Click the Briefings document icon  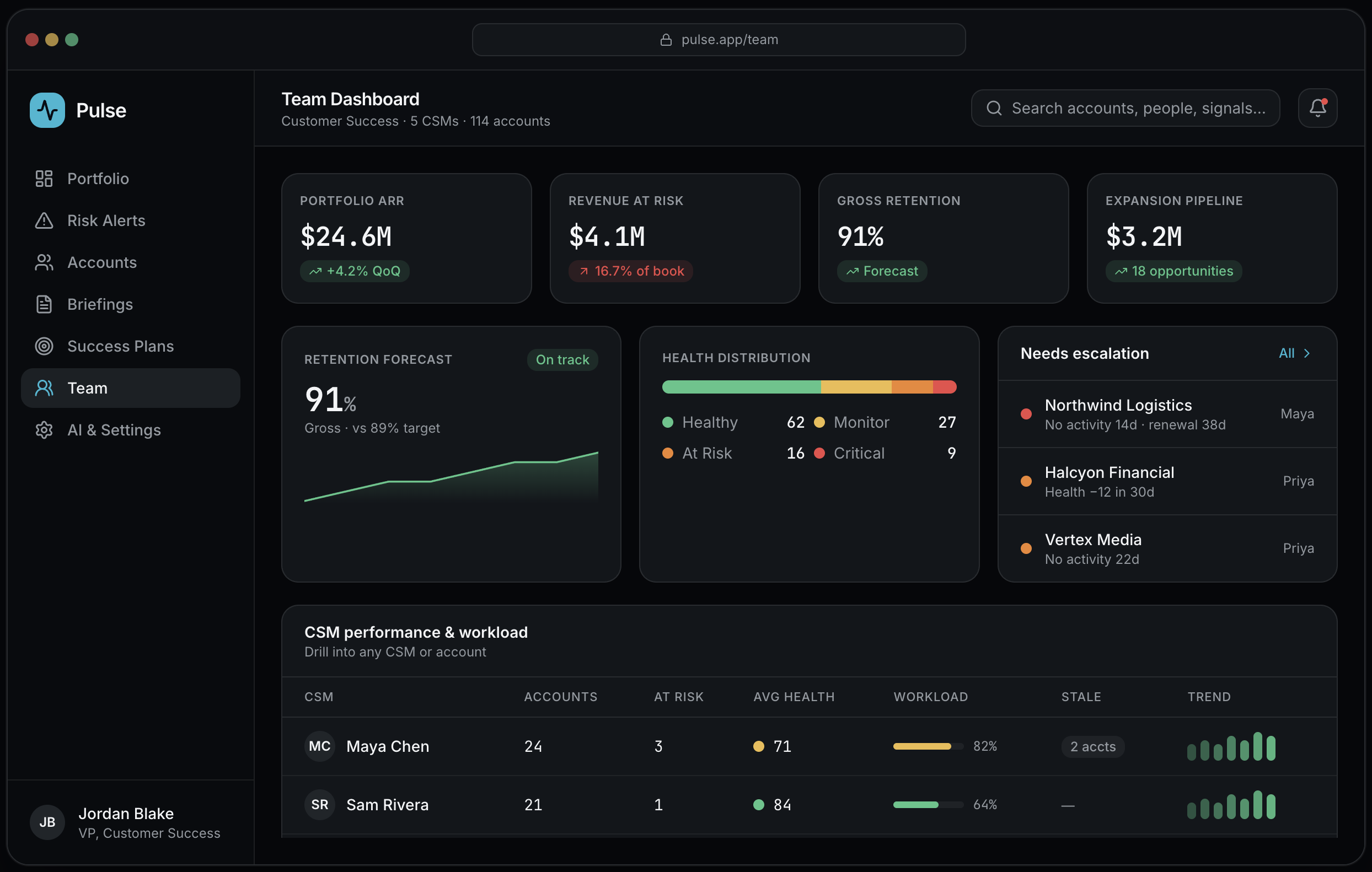pyautogui.click(x=44, y=304)
